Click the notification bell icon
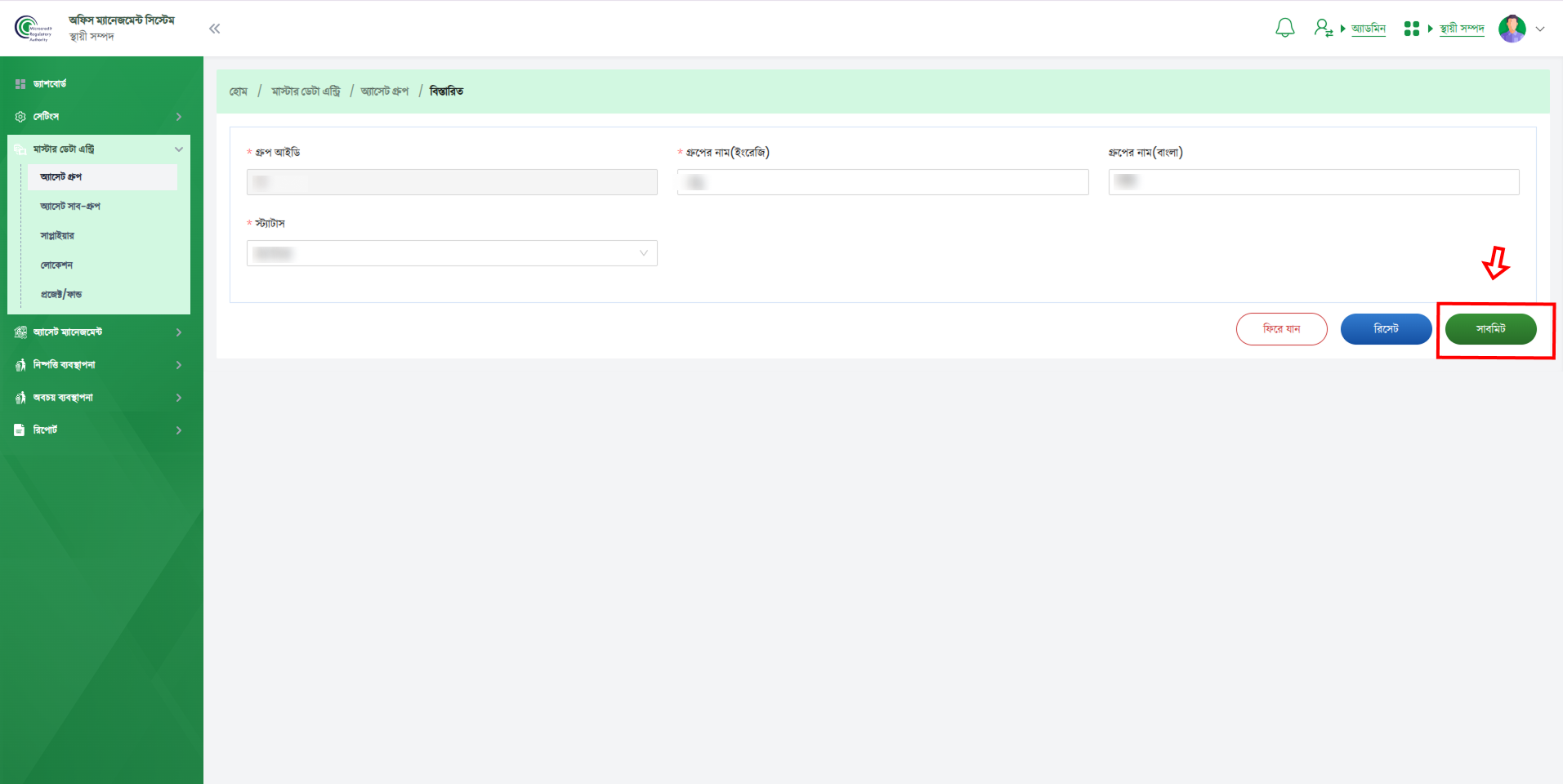 click(x=1284, y=29)
